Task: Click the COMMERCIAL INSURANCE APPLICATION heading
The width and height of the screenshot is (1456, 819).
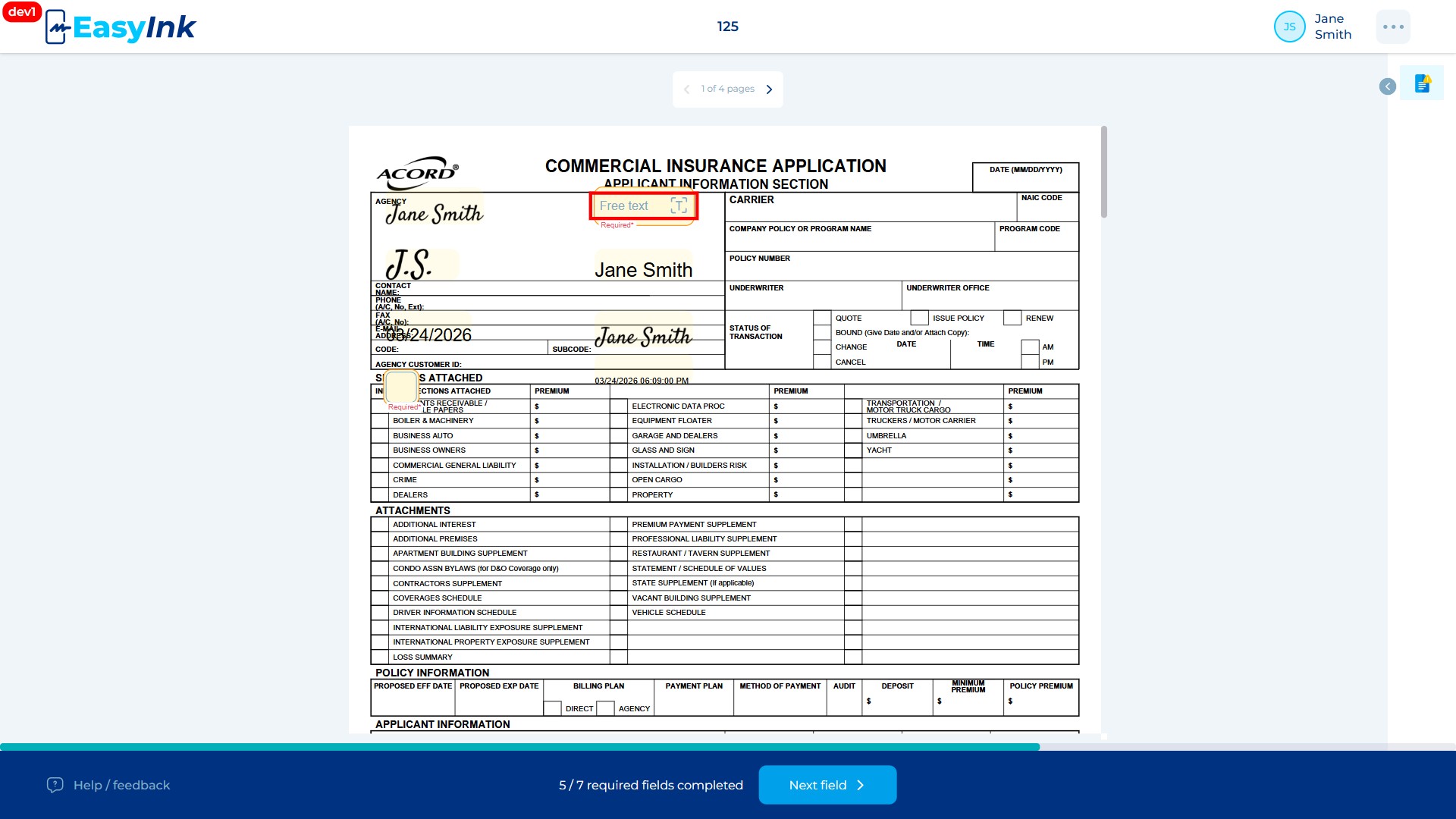Action: pyautogui.click(x=715, y=166)
